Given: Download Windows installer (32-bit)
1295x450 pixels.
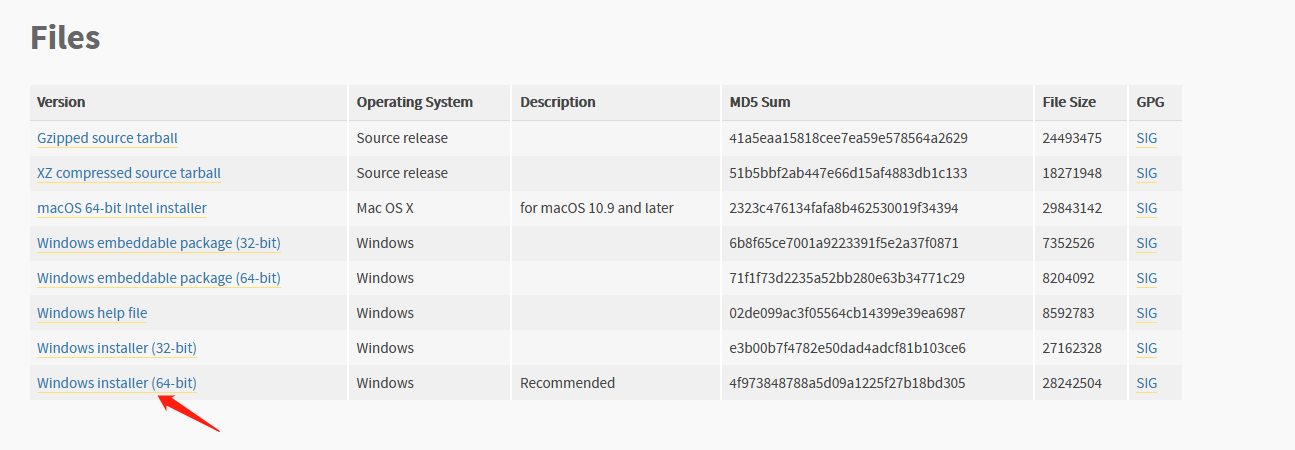Looking at the screenshot, I should click(117, 348).
